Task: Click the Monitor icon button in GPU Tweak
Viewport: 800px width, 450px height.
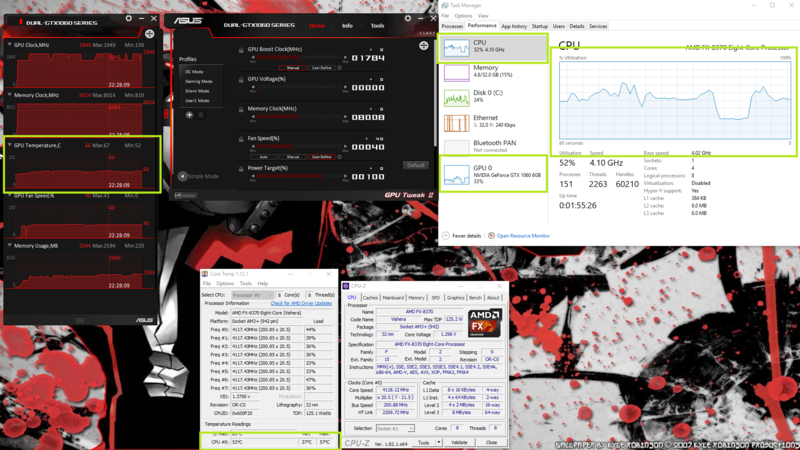Action: click(x=186, y=195)
